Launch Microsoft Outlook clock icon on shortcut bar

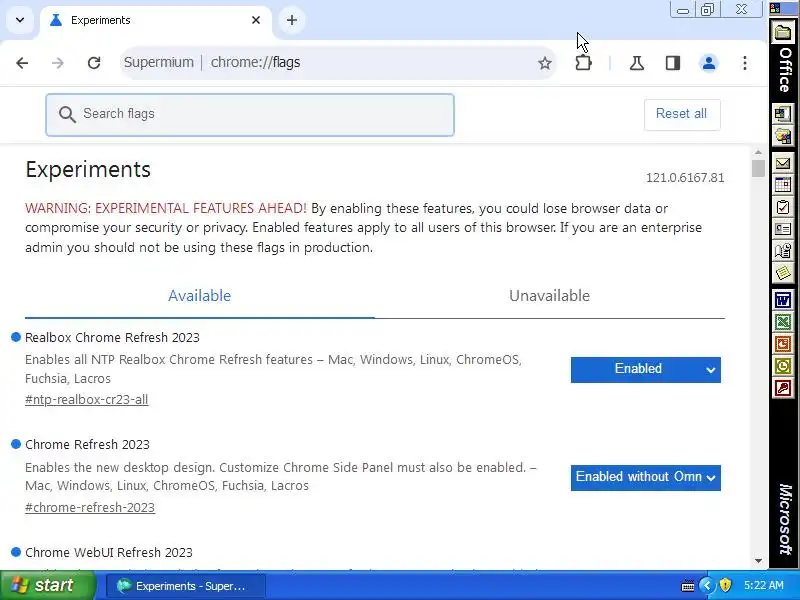(783, 366)
